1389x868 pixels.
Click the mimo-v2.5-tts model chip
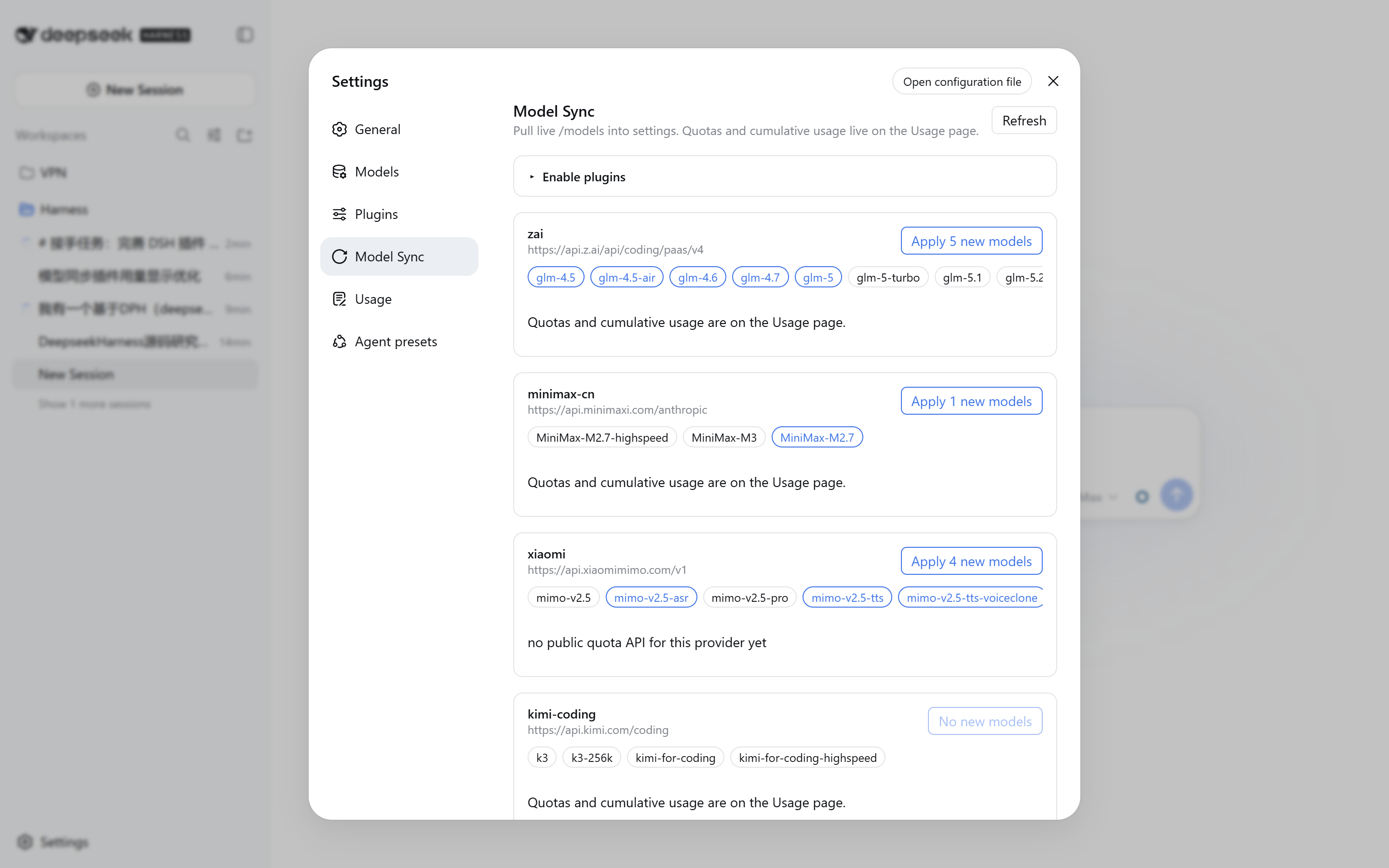[847, 597]
